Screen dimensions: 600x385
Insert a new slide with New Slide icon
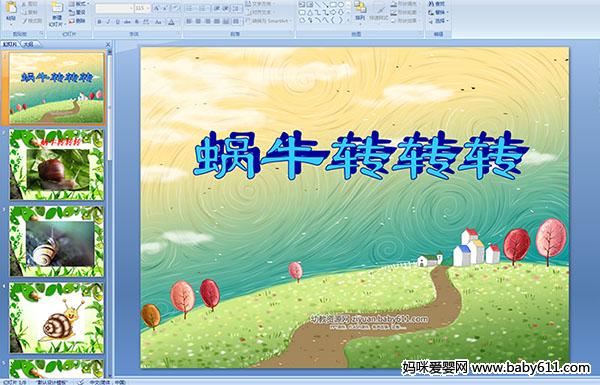(57, 14)
